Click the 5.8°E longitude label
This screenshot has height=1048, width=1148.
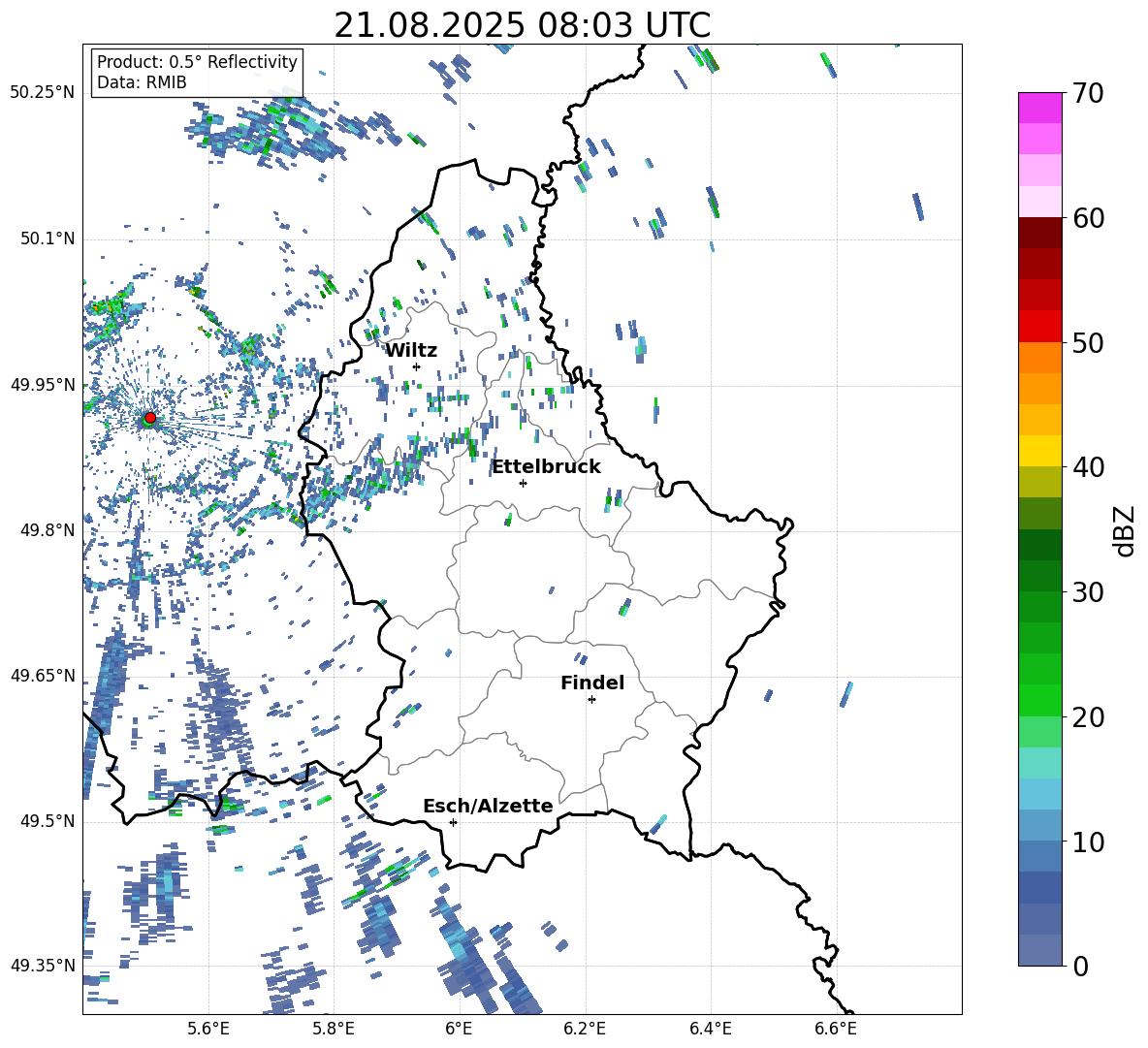coord(334,1029)
